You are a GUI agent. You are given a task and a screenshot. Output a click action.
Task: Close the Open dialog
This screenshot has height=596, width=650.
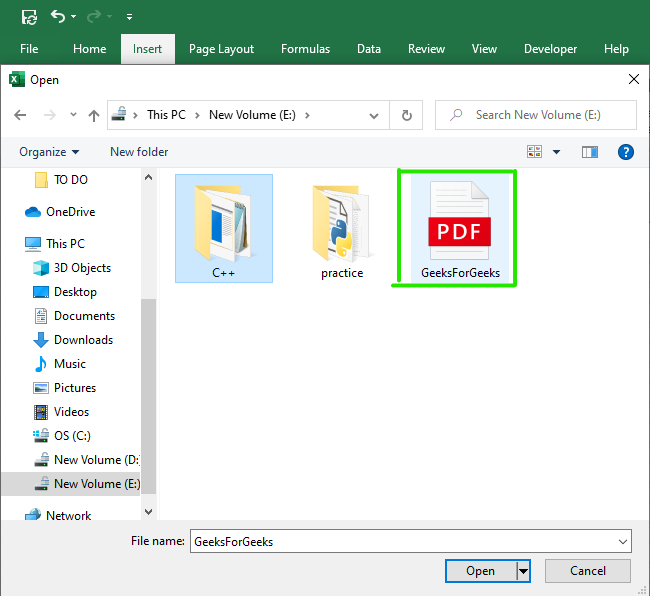(633, 79)
